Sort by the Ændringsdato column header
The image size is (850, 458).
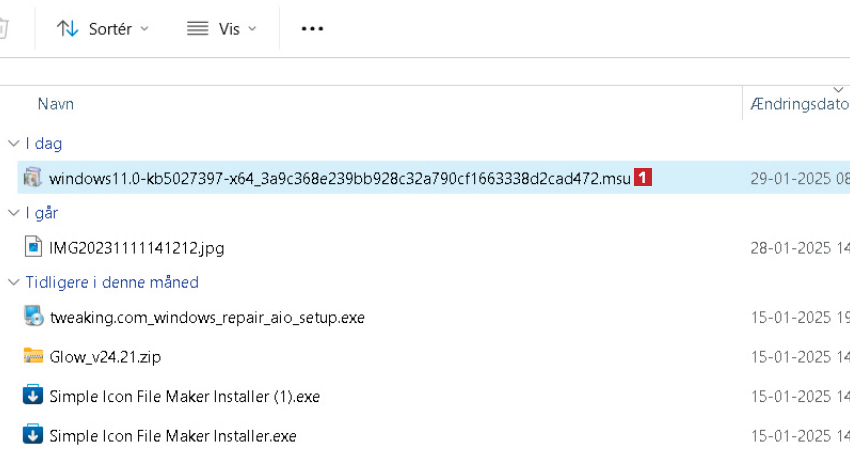click(797, 104)
